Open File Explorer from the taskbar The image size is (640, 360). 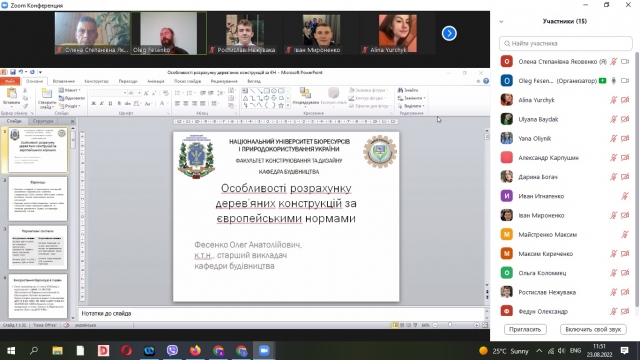click(x=57, y=350)
